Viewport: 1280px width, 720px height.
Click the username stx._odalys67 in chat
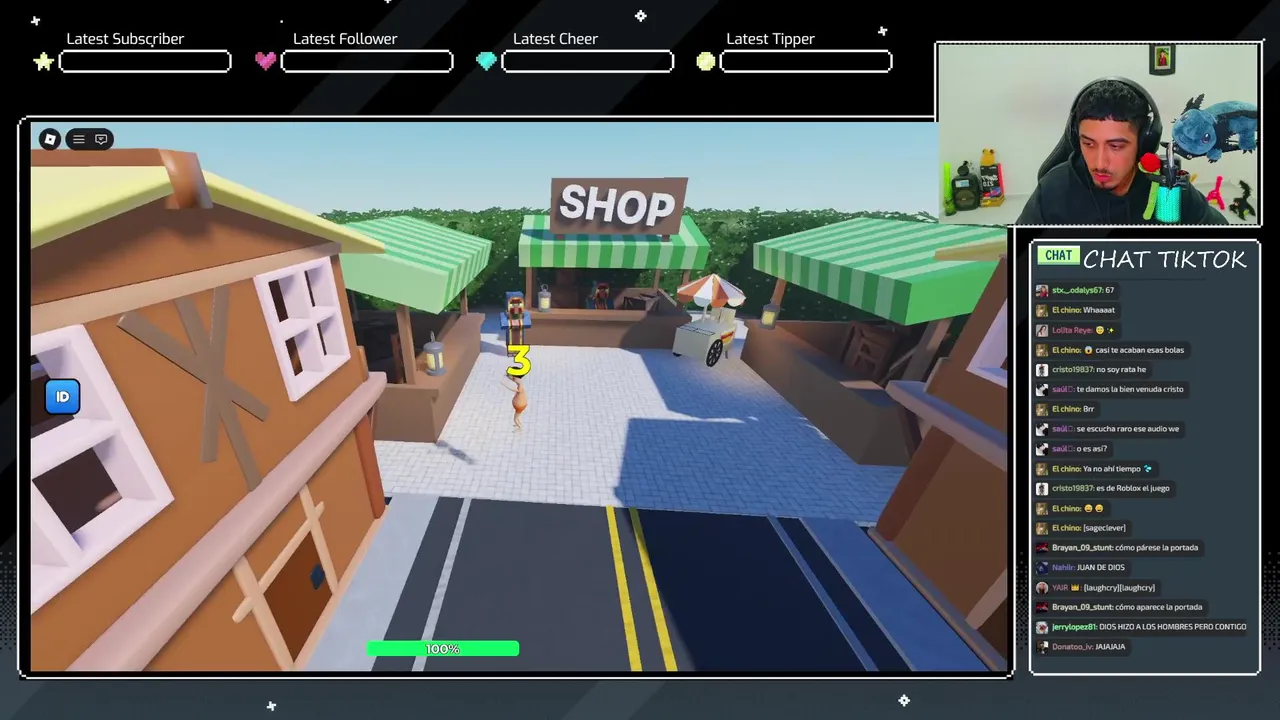point(1077,291)
